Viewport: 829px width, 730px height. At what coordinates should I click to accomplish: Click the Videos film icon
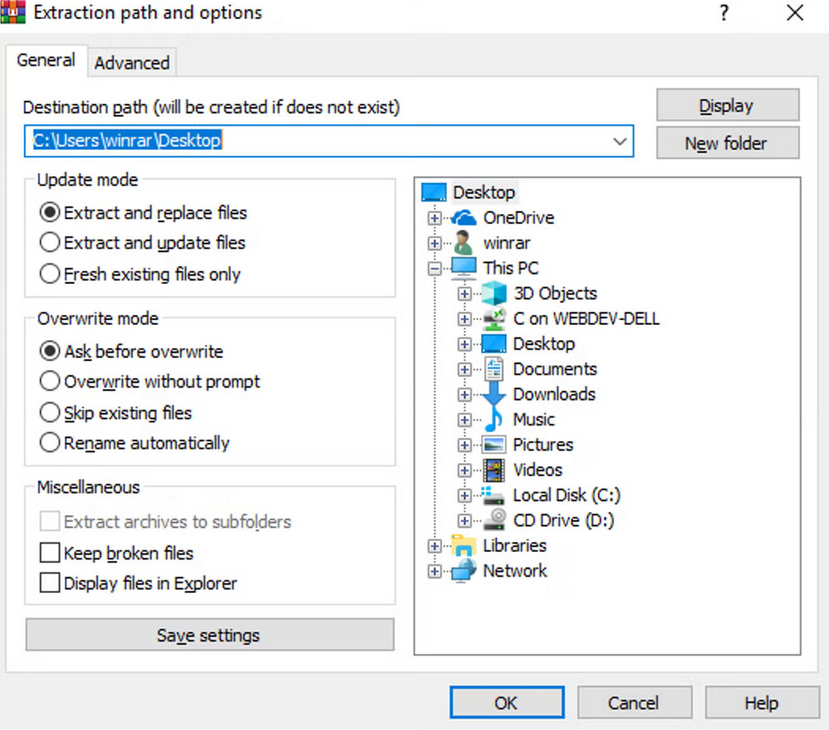494,470
